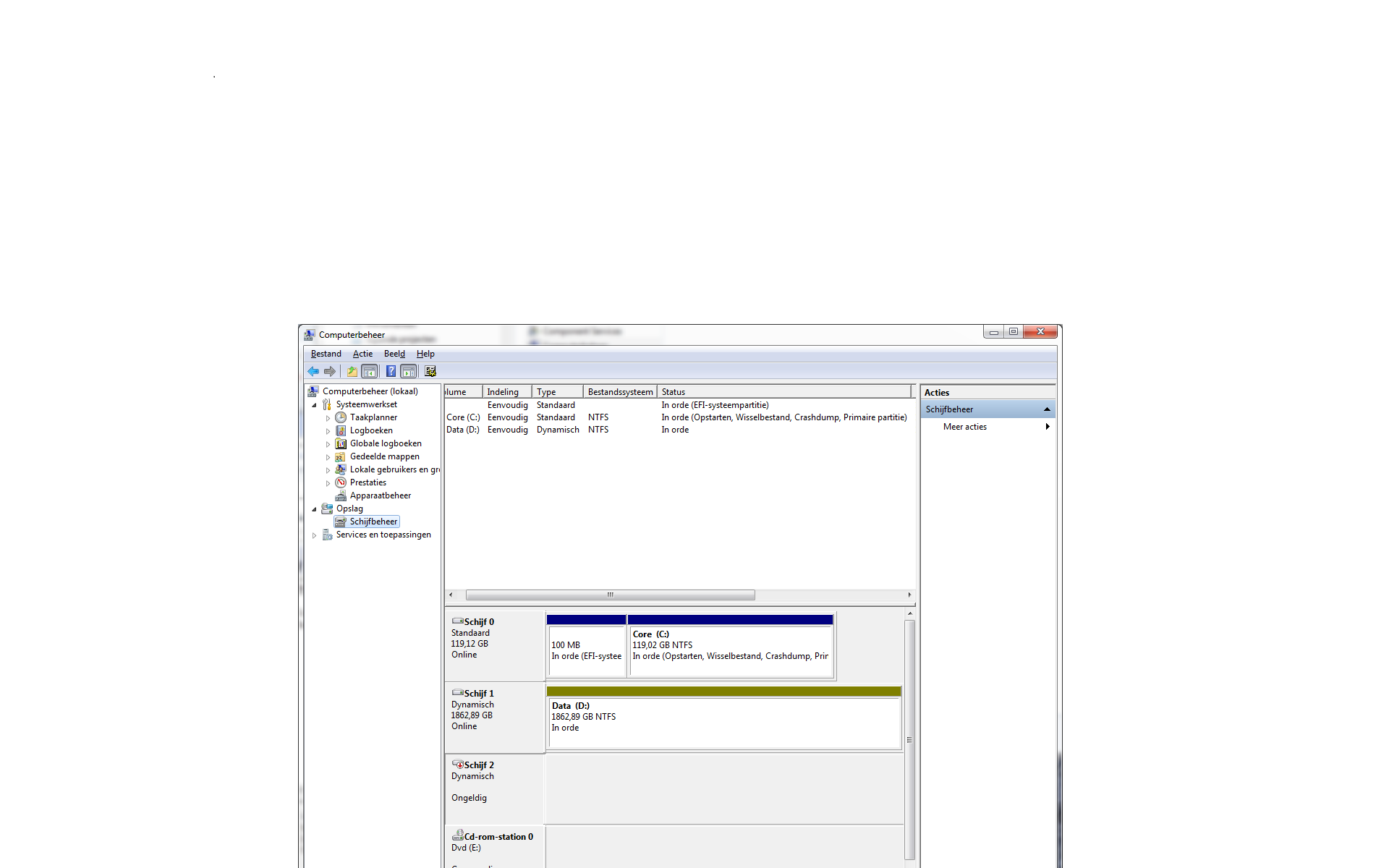Toggle the Action pane toolbar button
Screen dimensions: 1389x868
point(408,371)
